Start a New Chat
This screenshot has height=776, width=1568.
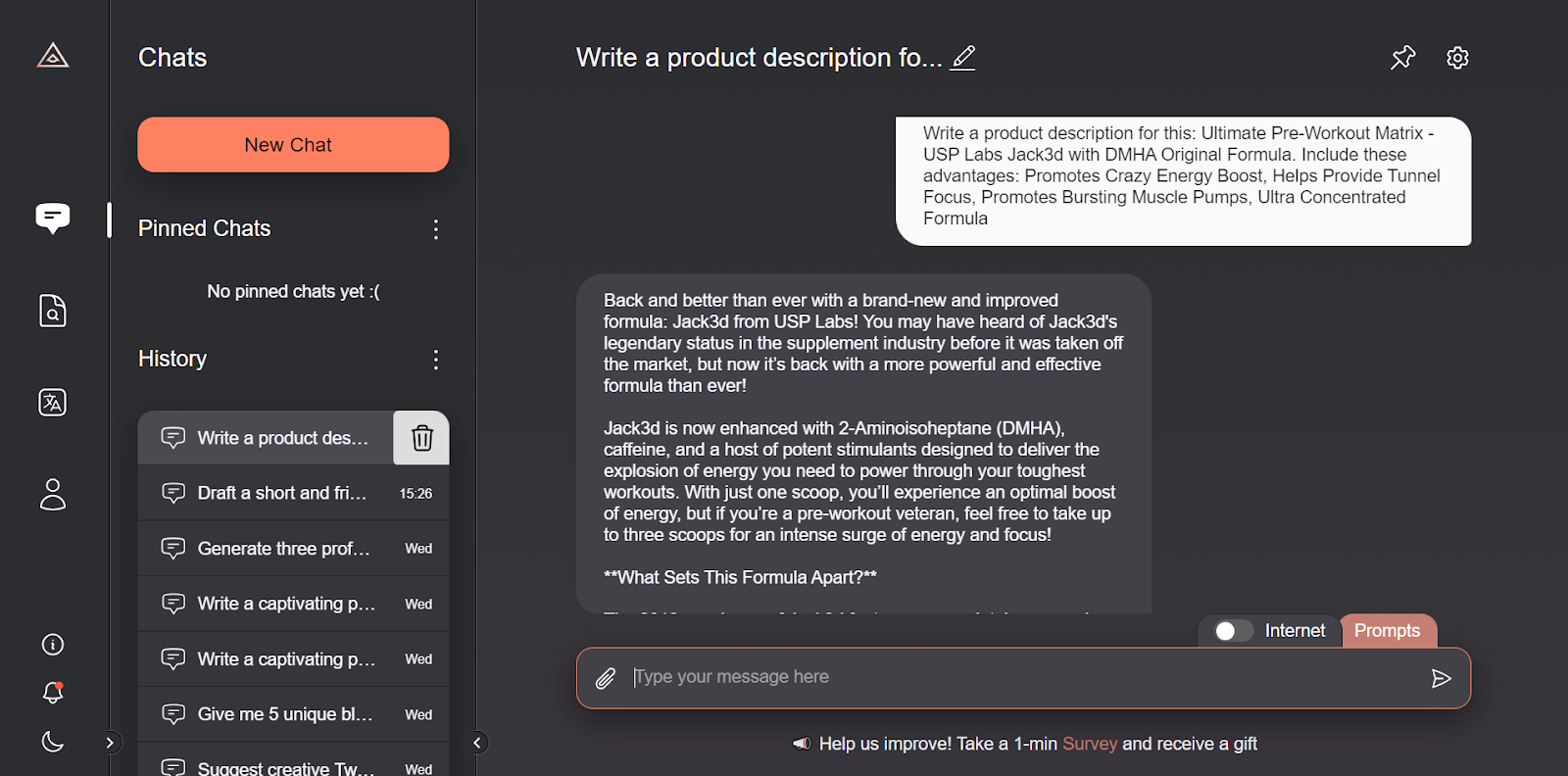click(x=293, y=145)
